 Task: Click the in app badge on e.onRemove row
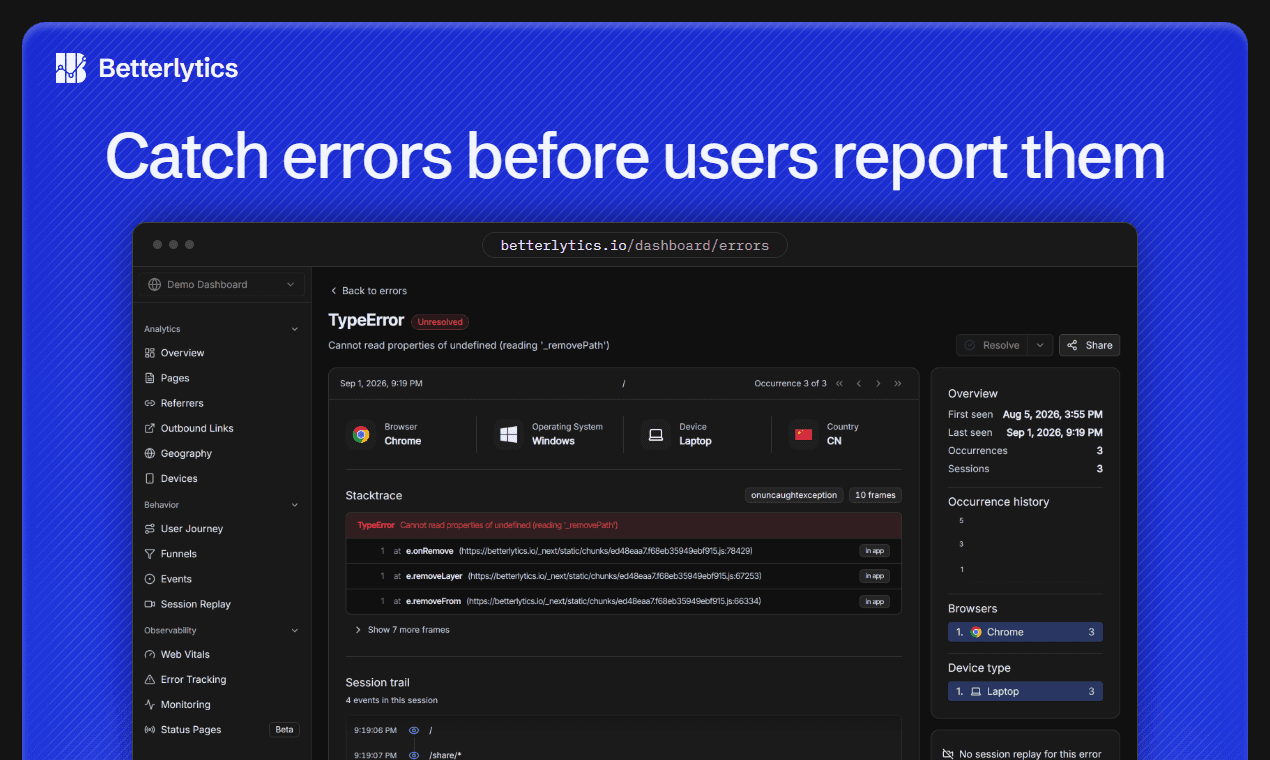pos(874,551)
